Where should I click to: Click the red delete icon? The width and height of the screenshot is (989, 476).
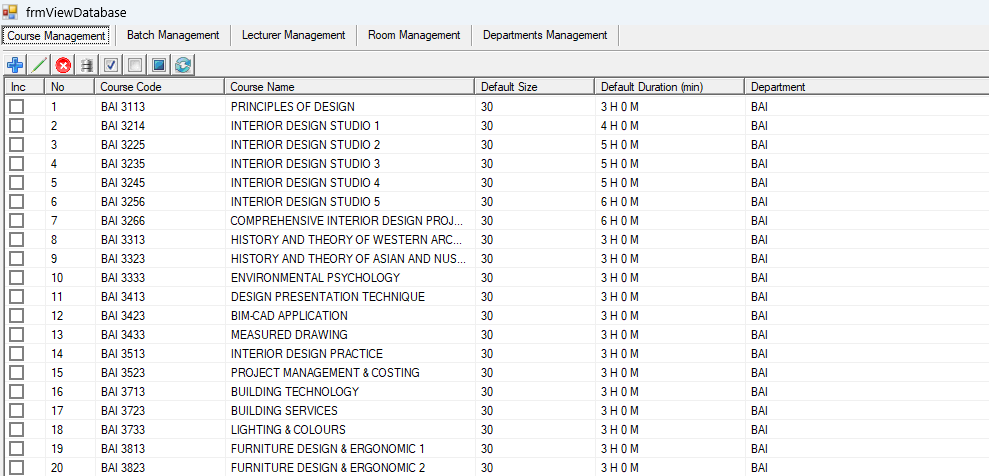63,64
